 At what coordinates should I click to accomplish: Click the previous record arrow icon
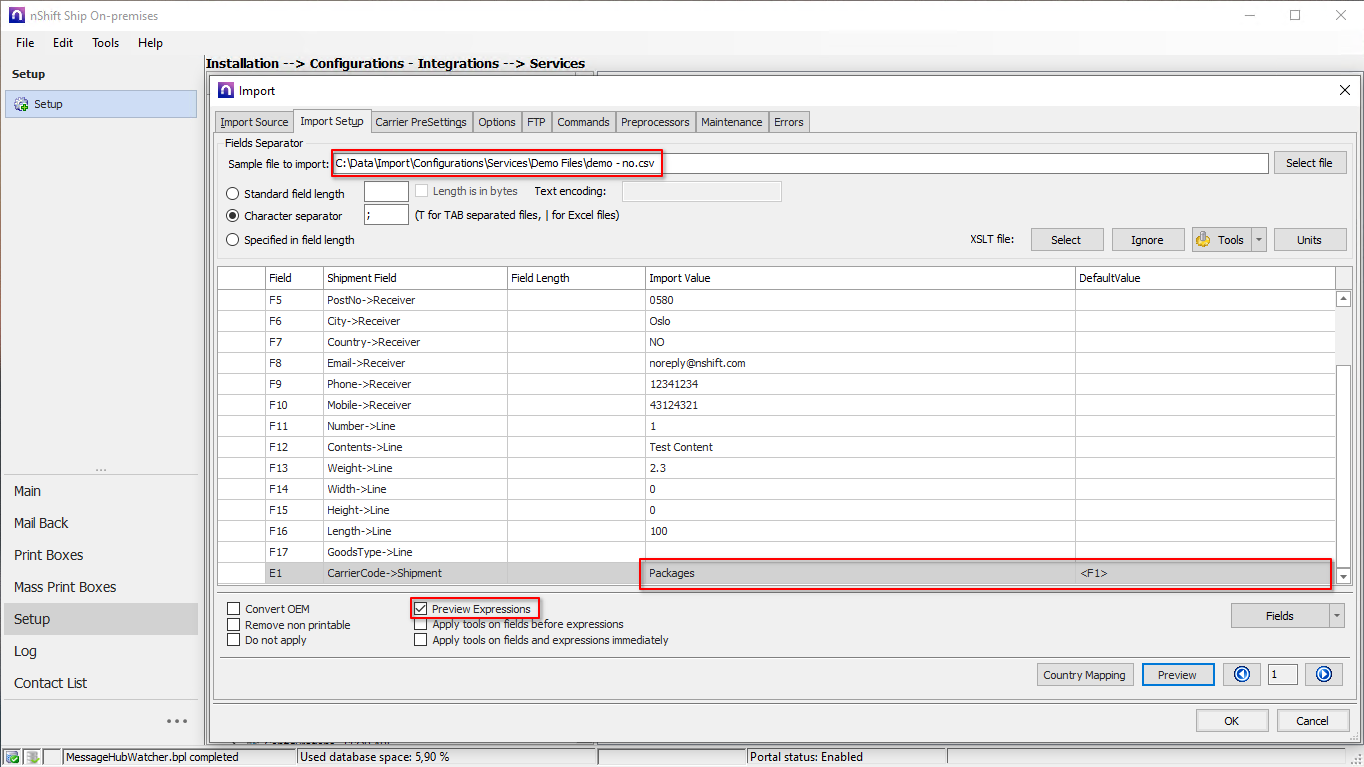click(1242, 675)
